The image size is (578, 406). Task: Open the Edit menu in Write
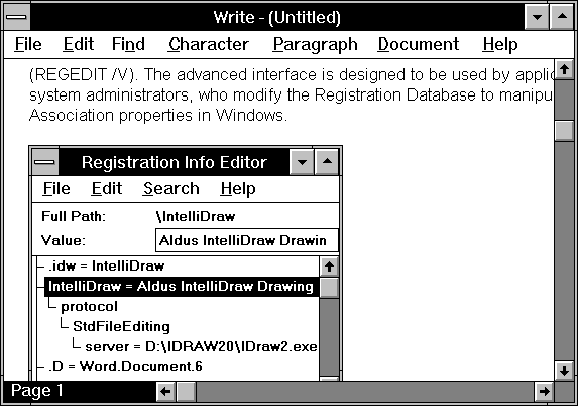(79, 44)
